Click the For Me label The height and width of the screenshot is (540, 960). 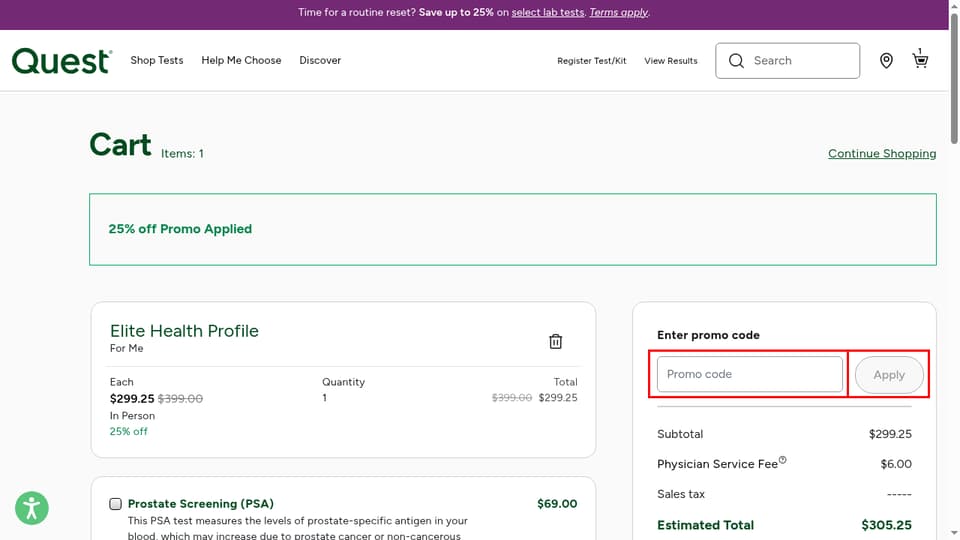(x=127, y=348)
